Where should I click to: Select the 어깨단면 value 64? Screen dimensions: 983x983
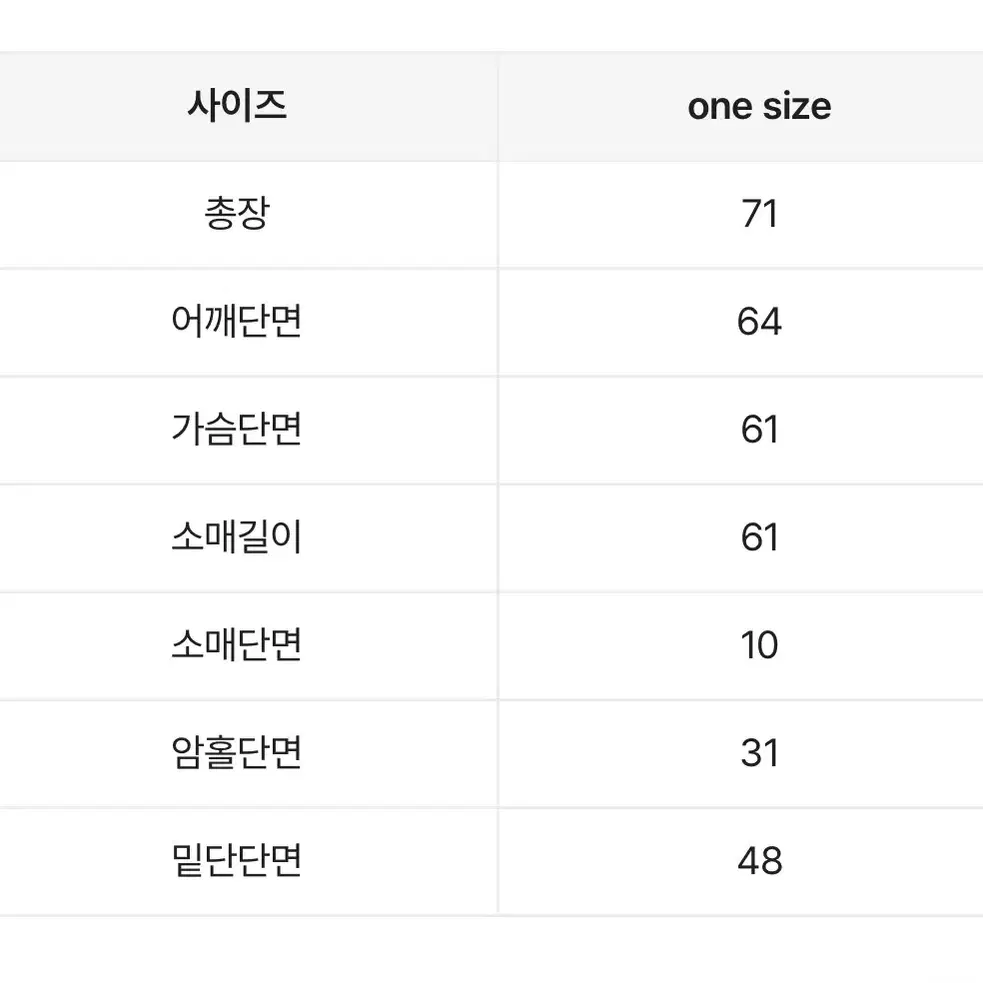click(x=759, y=322)
